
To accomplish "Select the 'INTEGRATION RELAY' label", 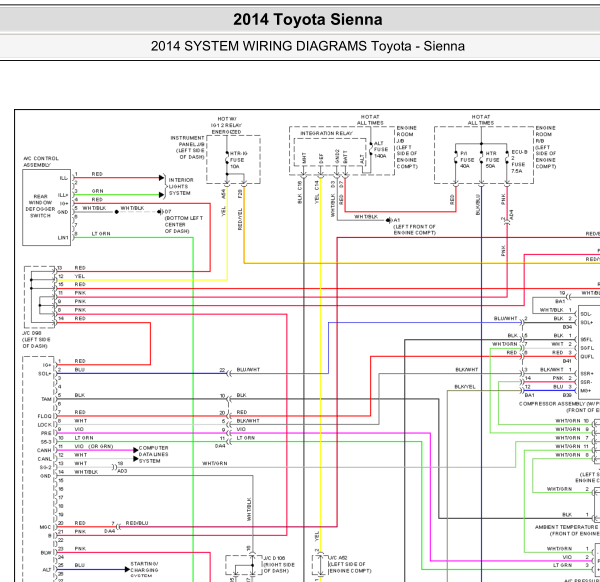I will 326,133.
